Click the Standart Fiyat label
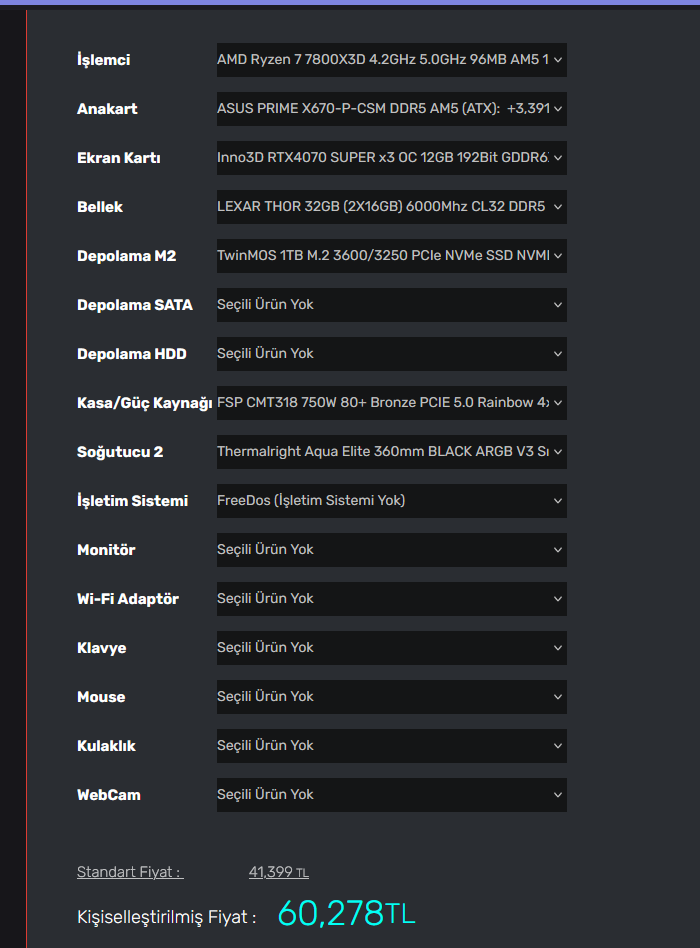 coord(129,872)
